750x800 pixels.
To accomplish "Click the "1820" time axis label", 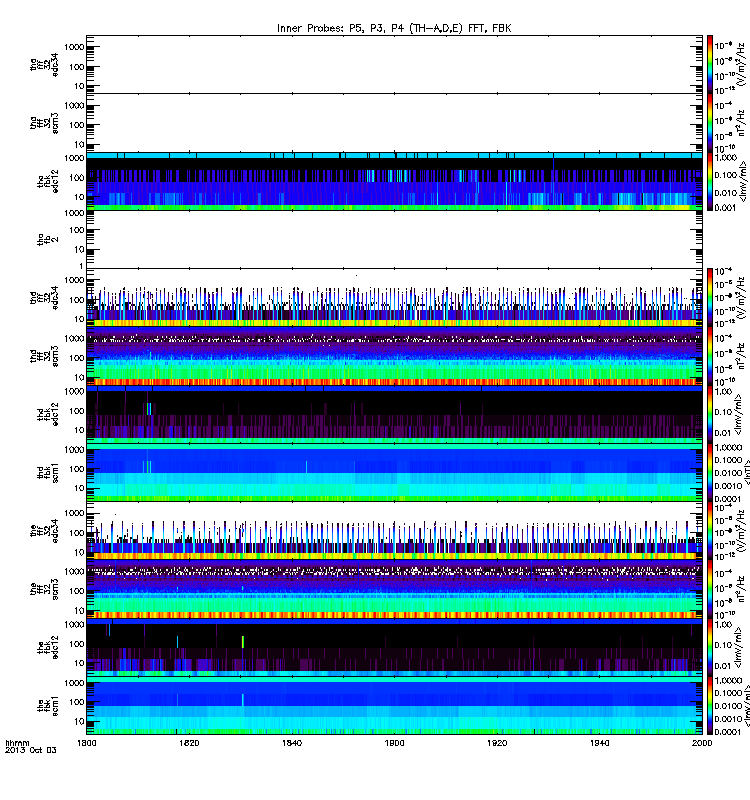I will (189, 743).
